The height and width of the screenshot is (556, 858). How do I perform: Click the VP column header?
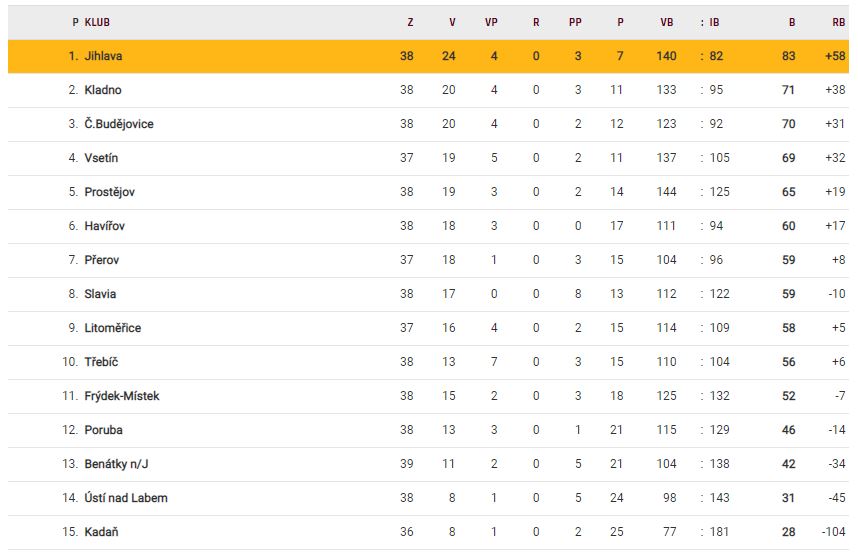[491, 21]
